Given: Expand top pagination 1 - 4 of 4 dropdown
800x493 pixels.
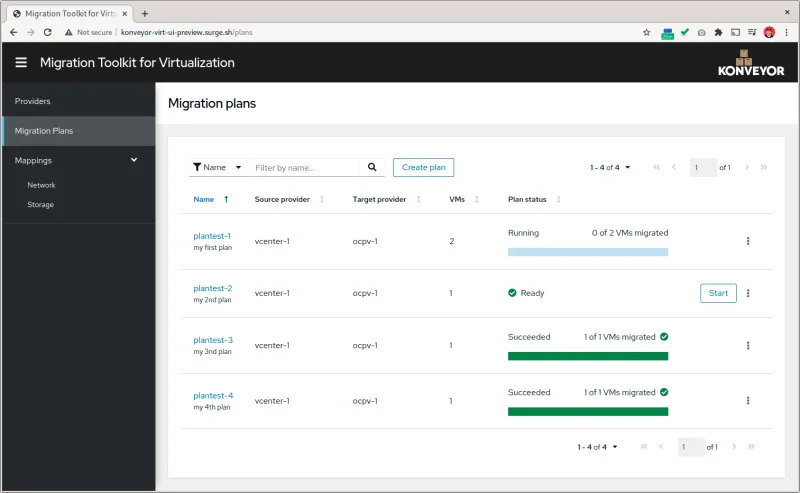Looking at the screenshot, I should (x=610, y=167).
